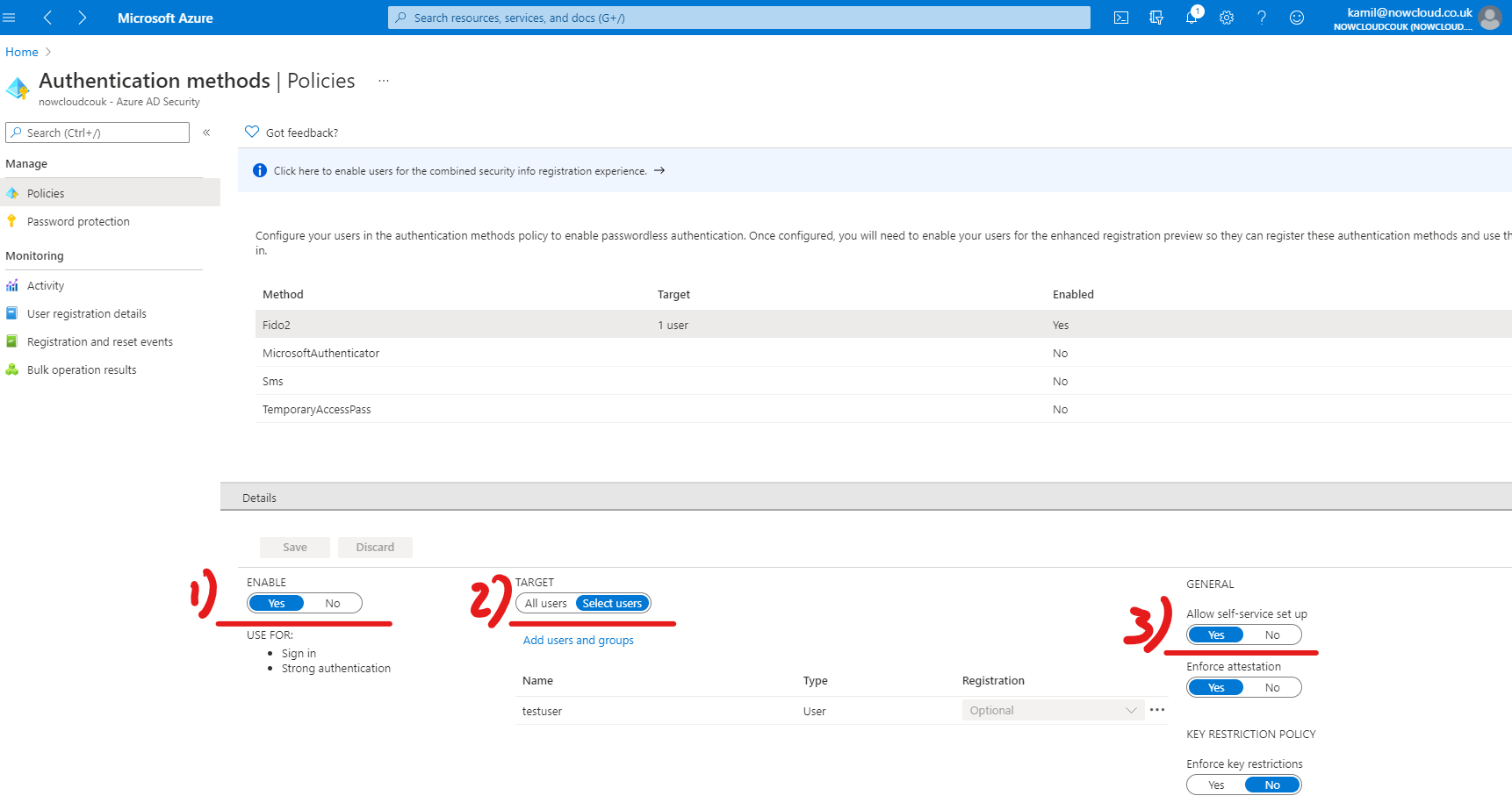Click the global search resources field
Screen dimensions: 1512x803
(x=739, y=18)
